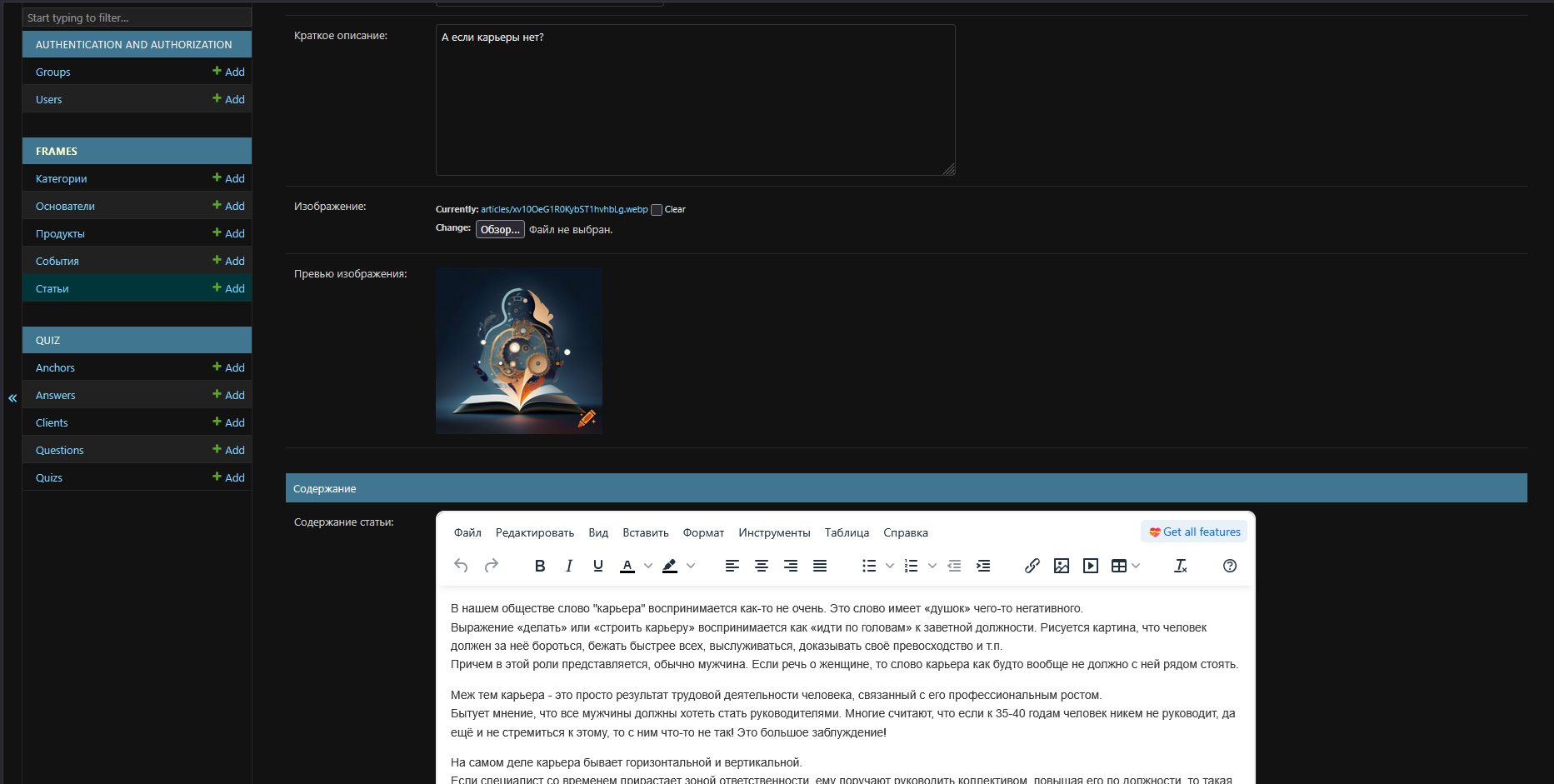Open the Формат menu
The image size is (1554, 784).
[x=703, y=532]
